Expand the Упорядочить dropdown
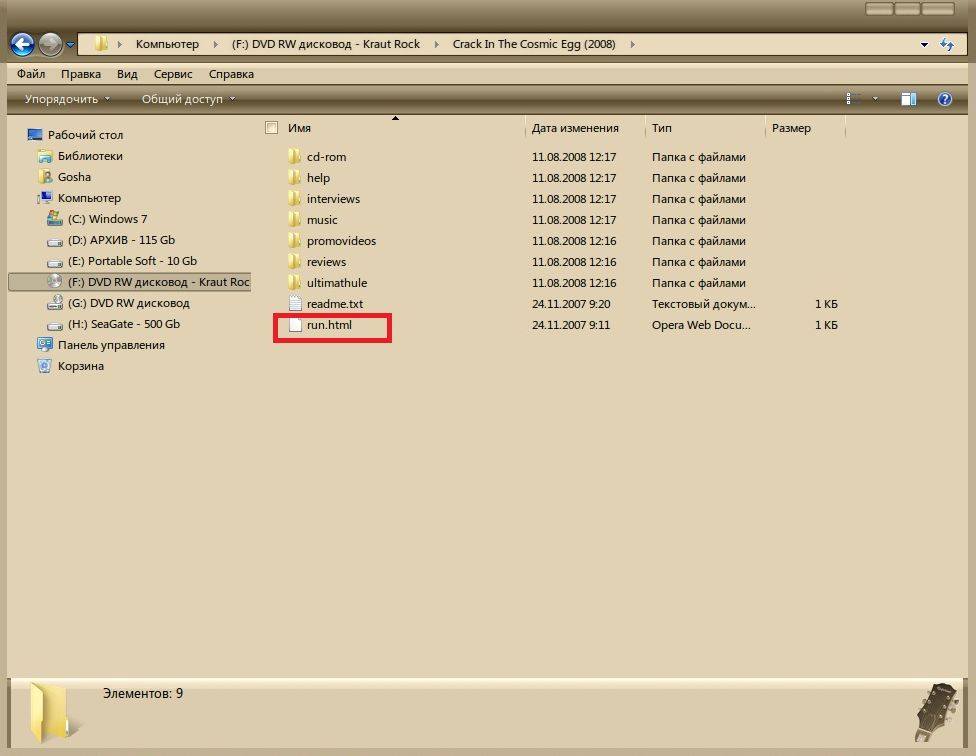 [x=67, y=99]
